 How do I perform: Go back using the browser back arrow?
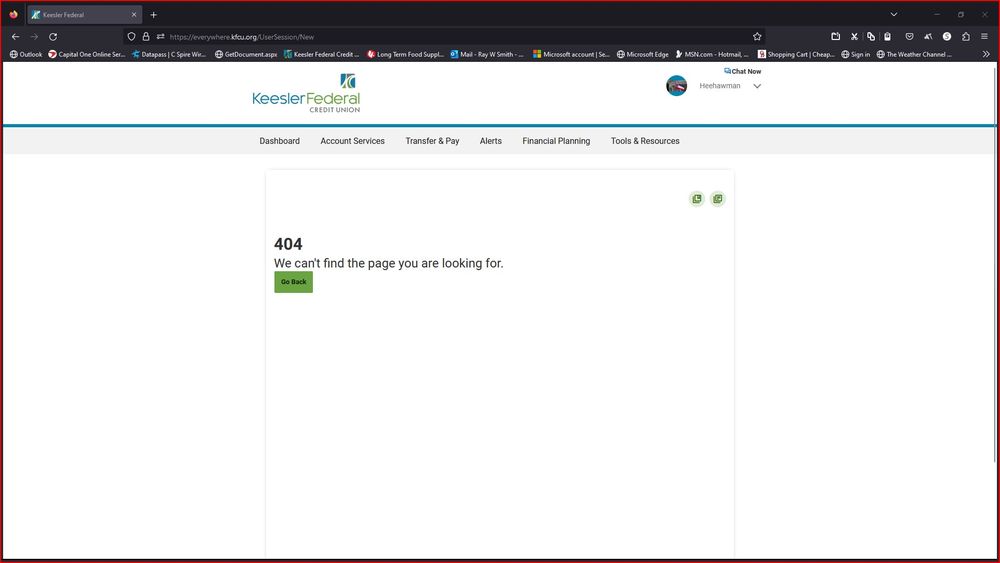[15, 37]
